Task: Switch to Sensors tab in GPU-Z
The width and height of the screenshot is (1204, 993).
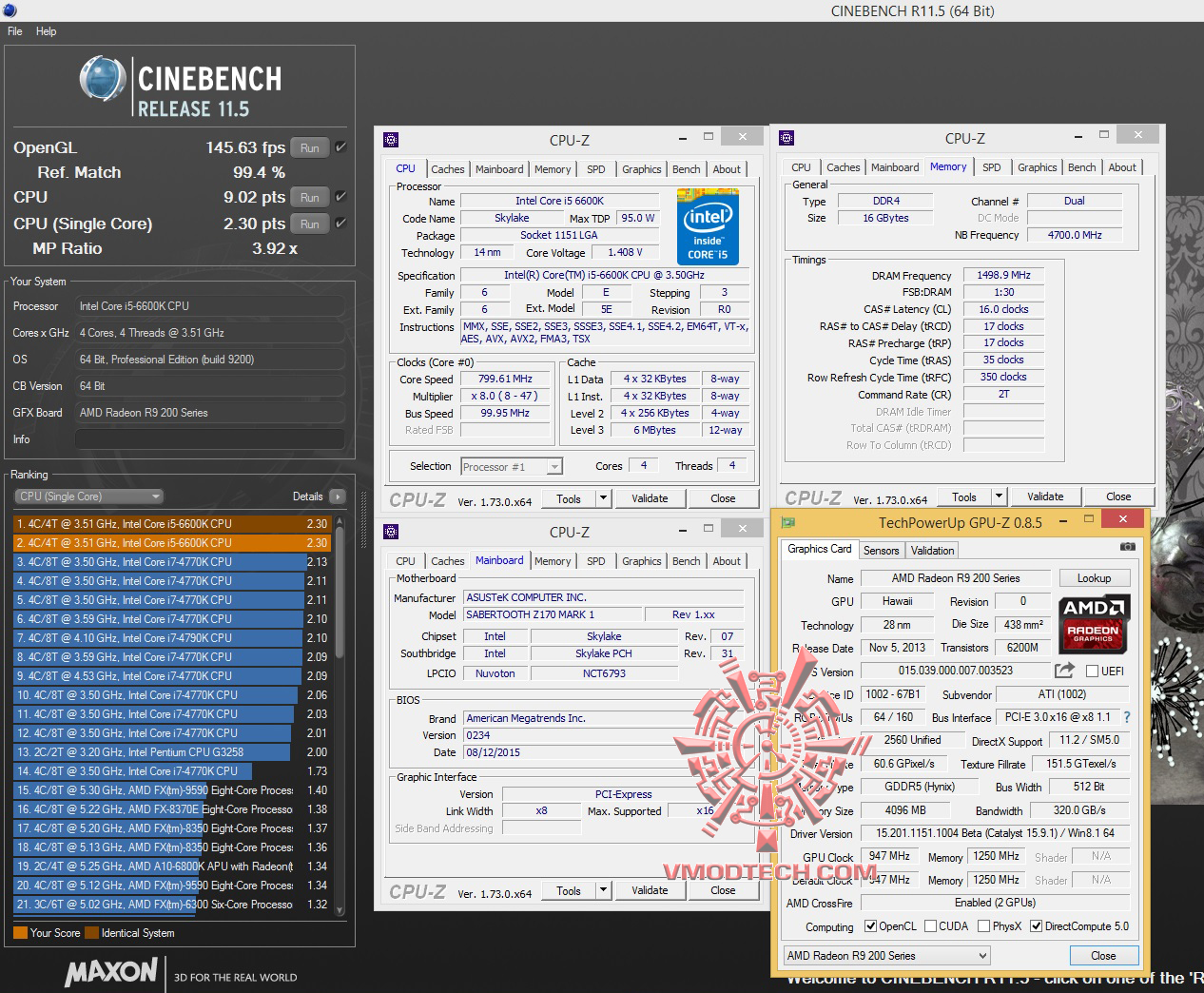Action: point(881,551)
